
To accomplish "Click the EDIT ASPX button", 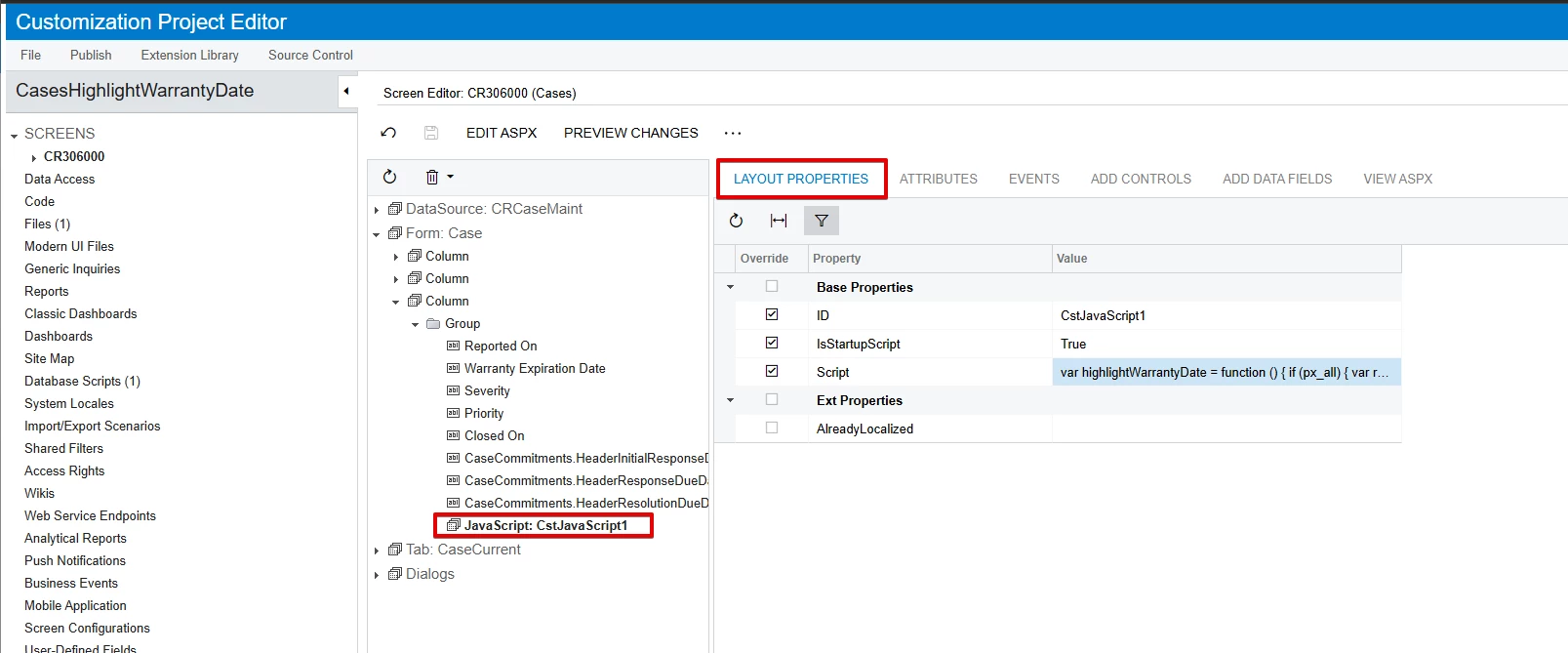I will coord(502,133).
